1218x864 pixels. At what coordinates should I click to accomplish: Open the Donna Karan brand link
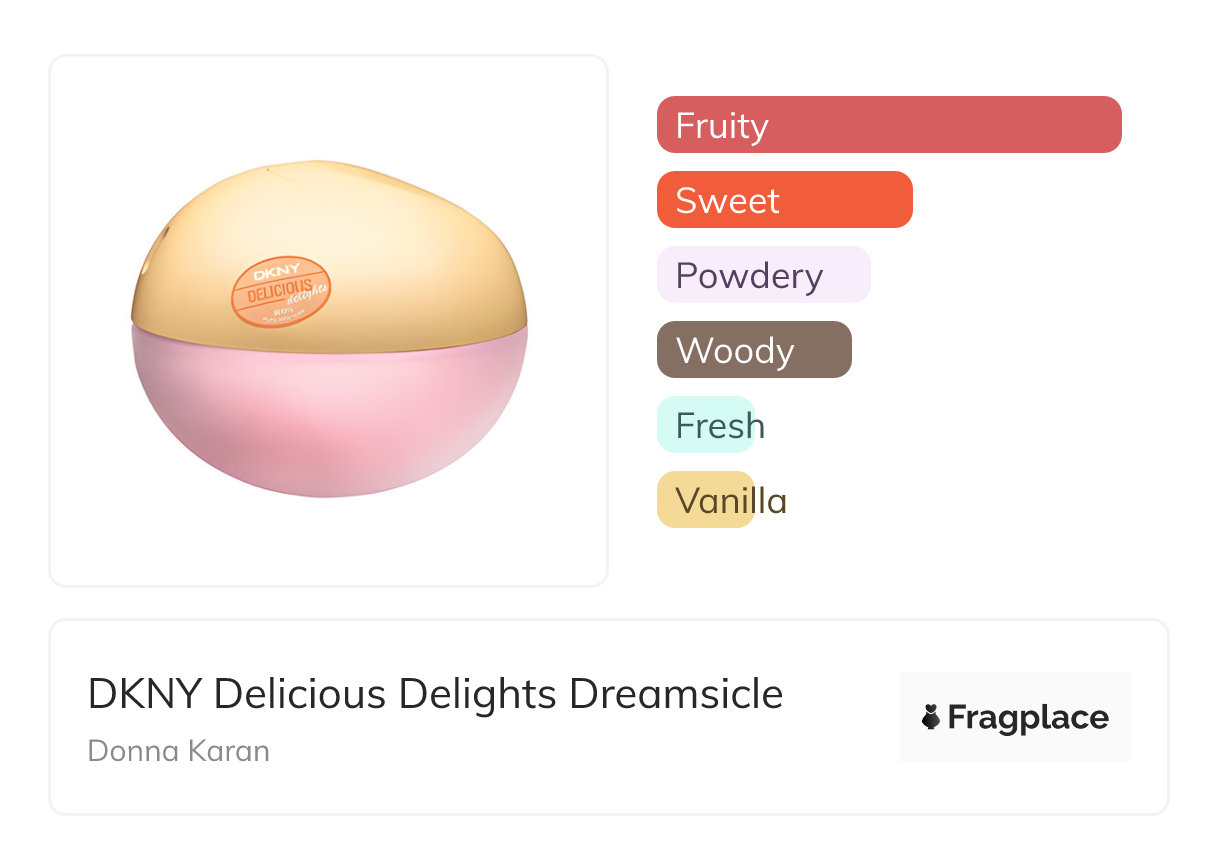pos(179,751)
